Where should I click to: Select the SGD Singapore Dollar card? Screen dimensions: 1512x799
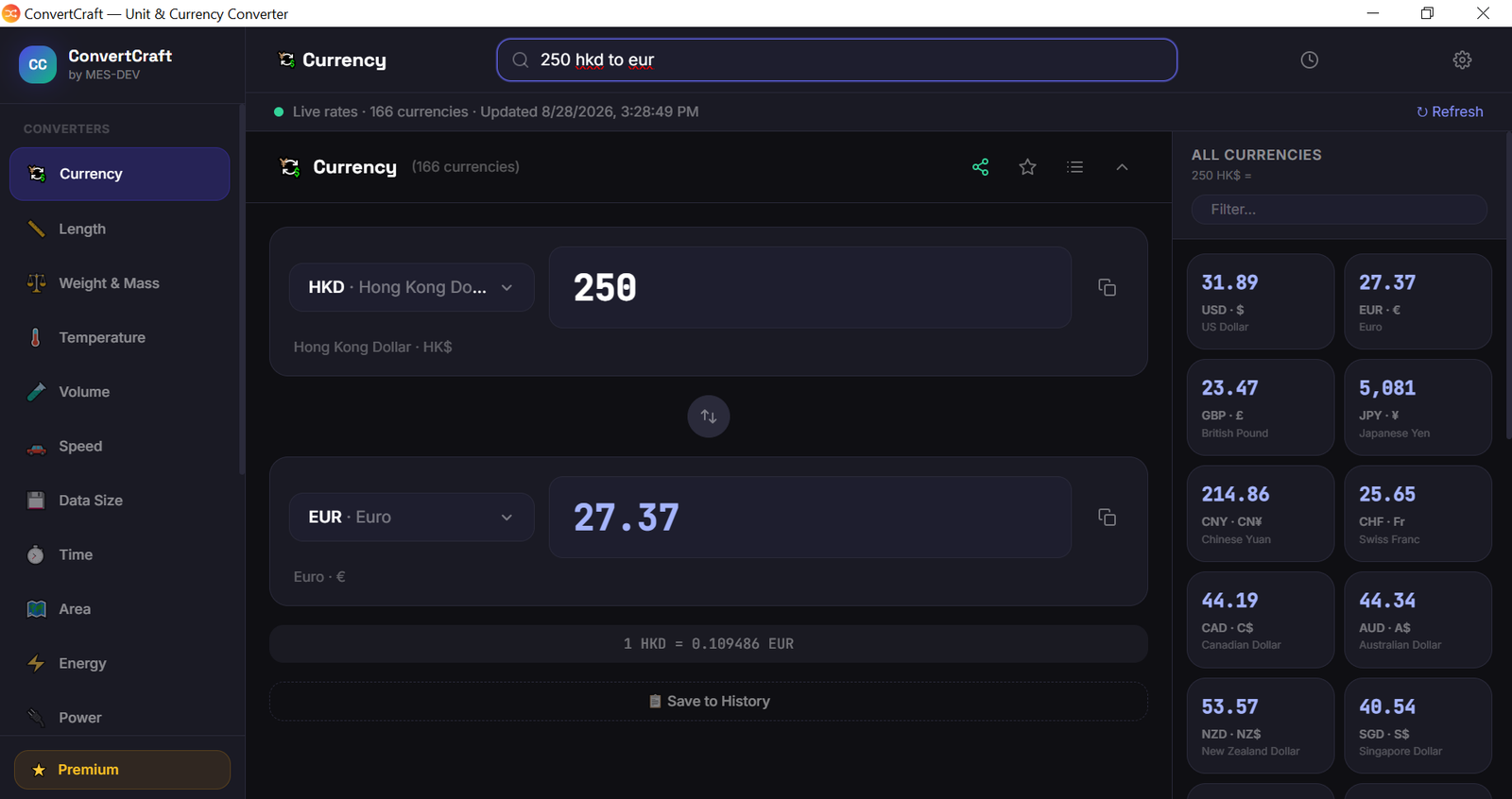click(x=1418, y=726)
